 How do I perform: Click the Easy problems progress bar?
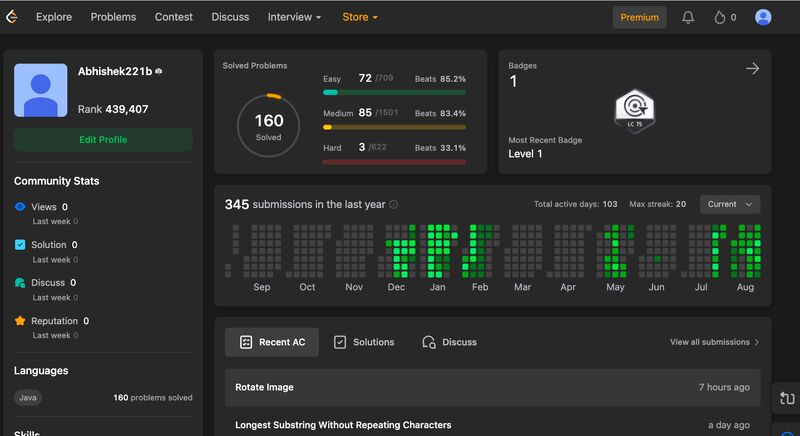coord(394,92)
